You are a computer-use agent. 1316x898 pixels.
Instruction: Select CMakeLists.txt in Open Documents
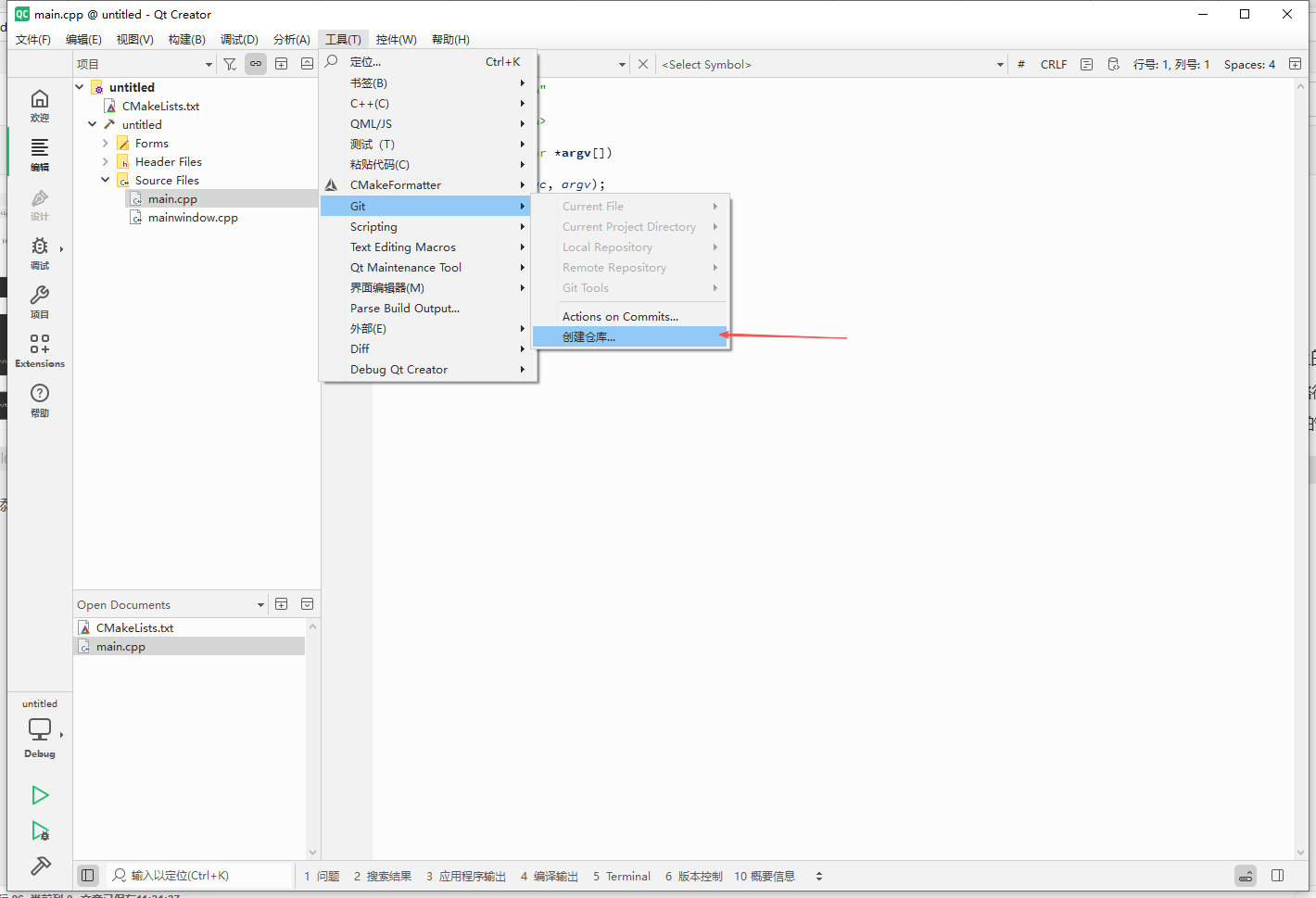(x=134, y=627)
